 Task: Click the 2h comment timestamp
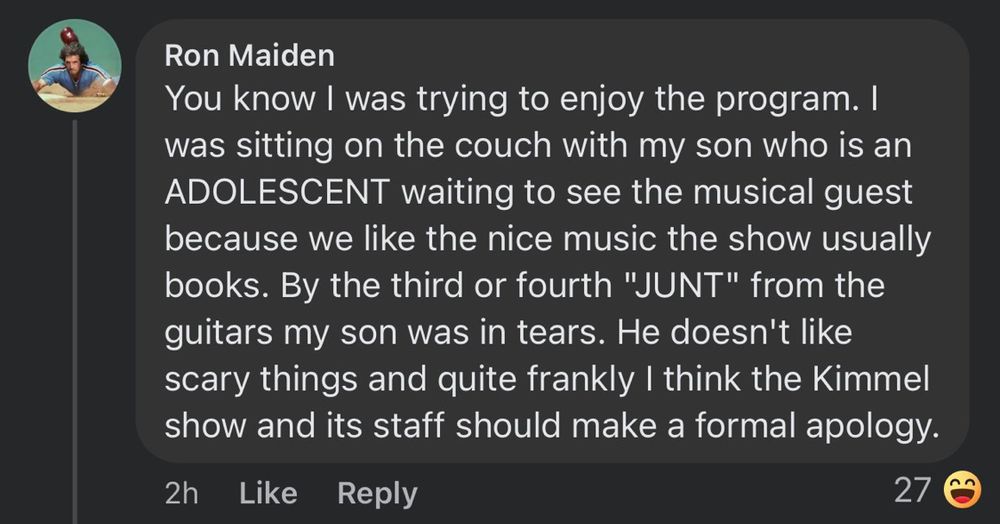[x=180, y=493]
